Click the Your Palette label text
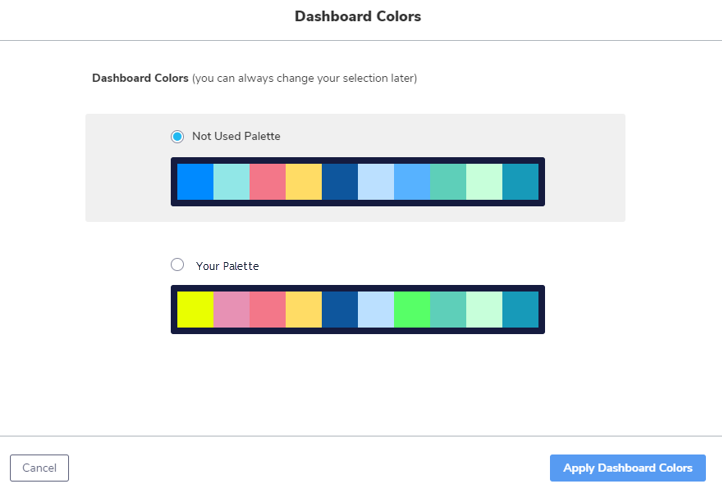 point(227,266)
